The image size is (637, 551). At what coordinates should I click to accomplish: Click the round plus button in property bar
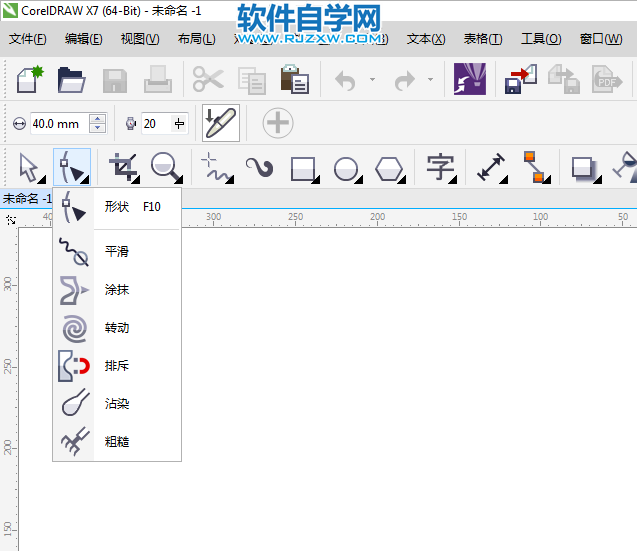click(x=278, y=123)
